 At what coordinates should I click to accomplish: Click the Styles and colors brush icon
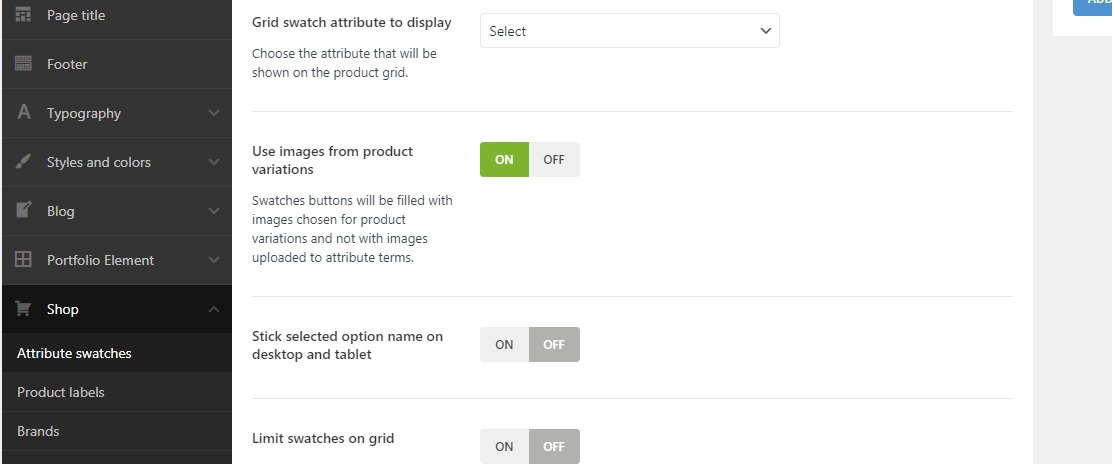tap(24, 162)
